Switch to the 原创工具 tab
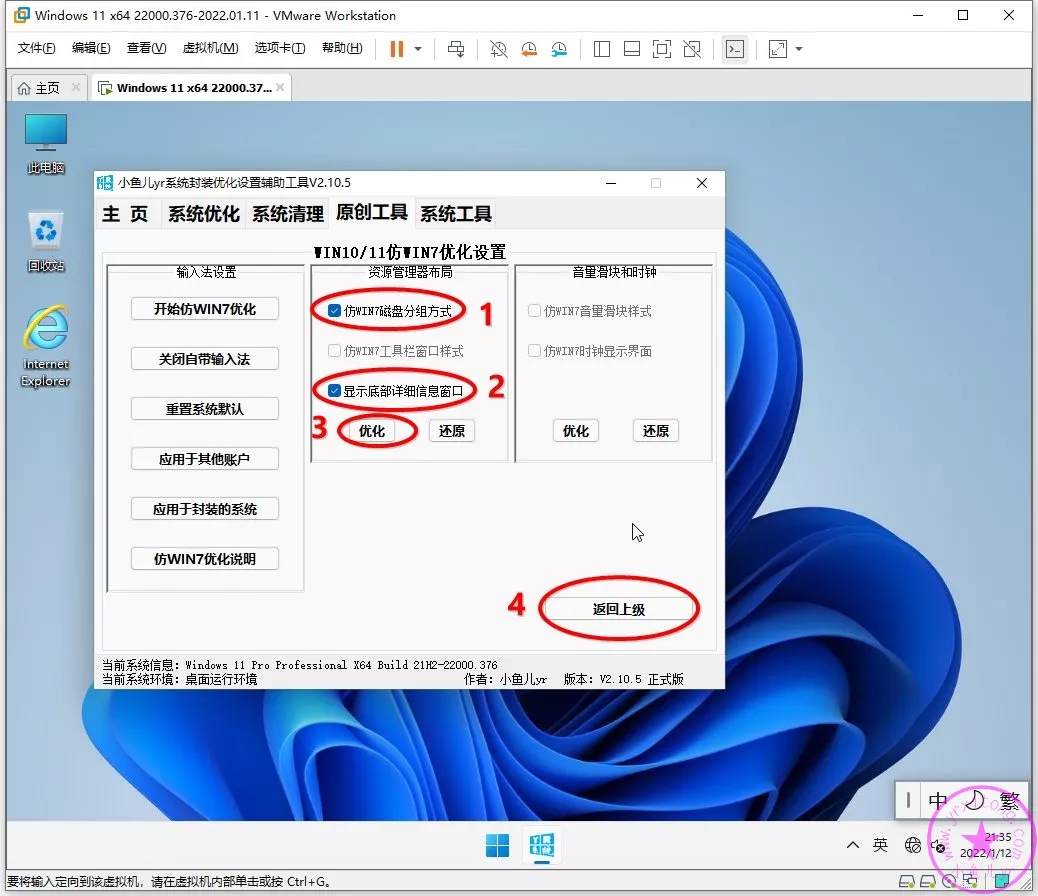Image resolution: width=1038 pixels, height=896 pixels. tap(371, 212)
